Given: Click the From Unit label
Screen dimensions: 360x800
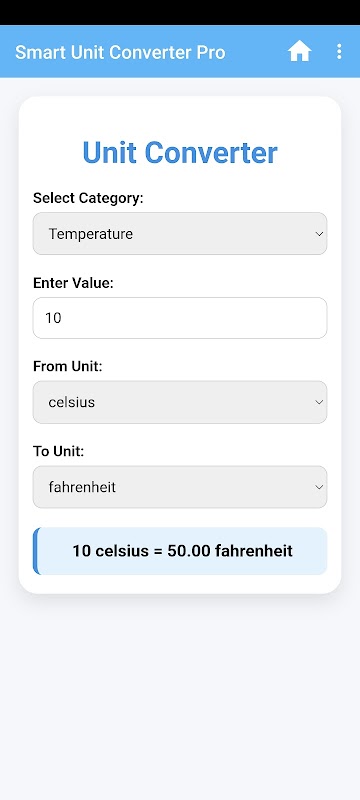Looking at the screenshot, I should 68,366.
